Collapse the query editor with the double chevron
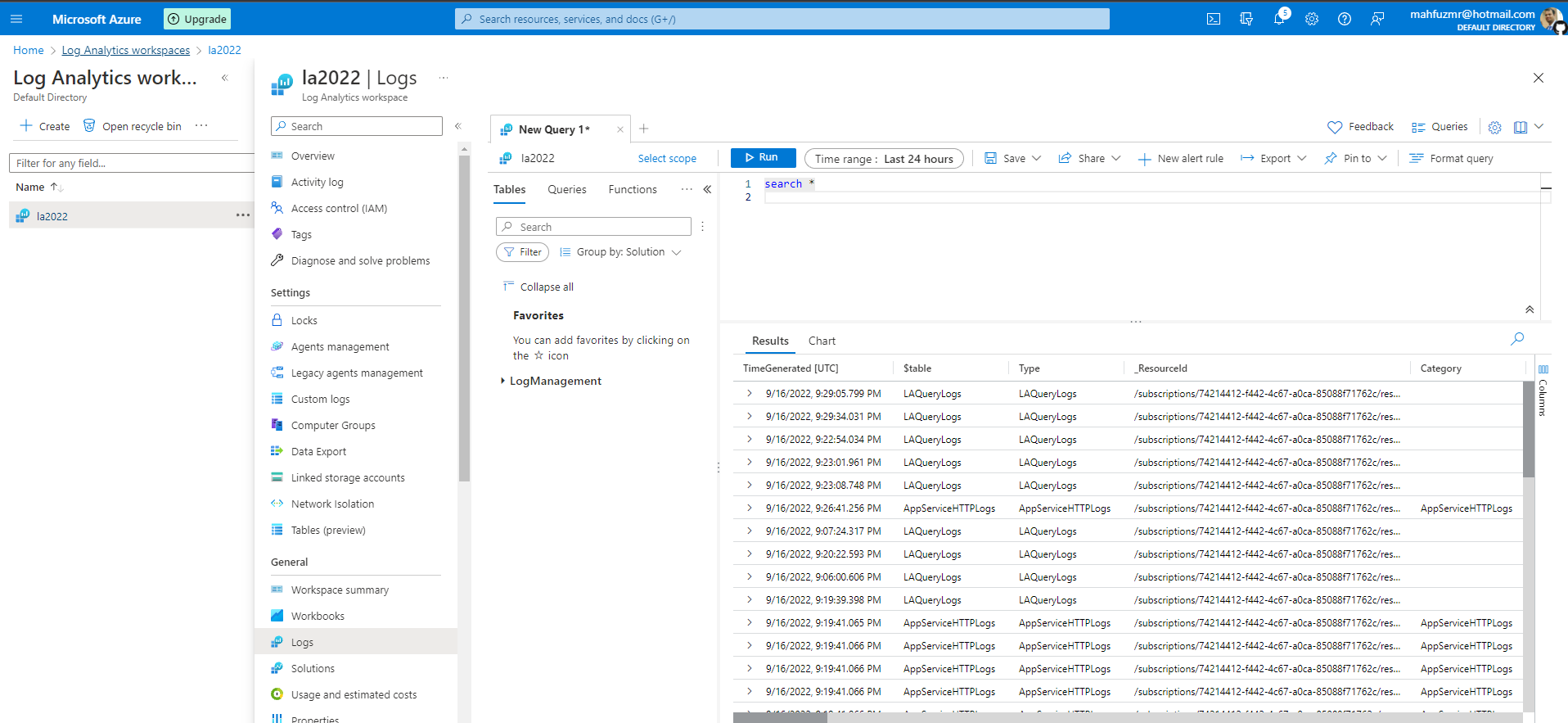 pos(1530,310)
